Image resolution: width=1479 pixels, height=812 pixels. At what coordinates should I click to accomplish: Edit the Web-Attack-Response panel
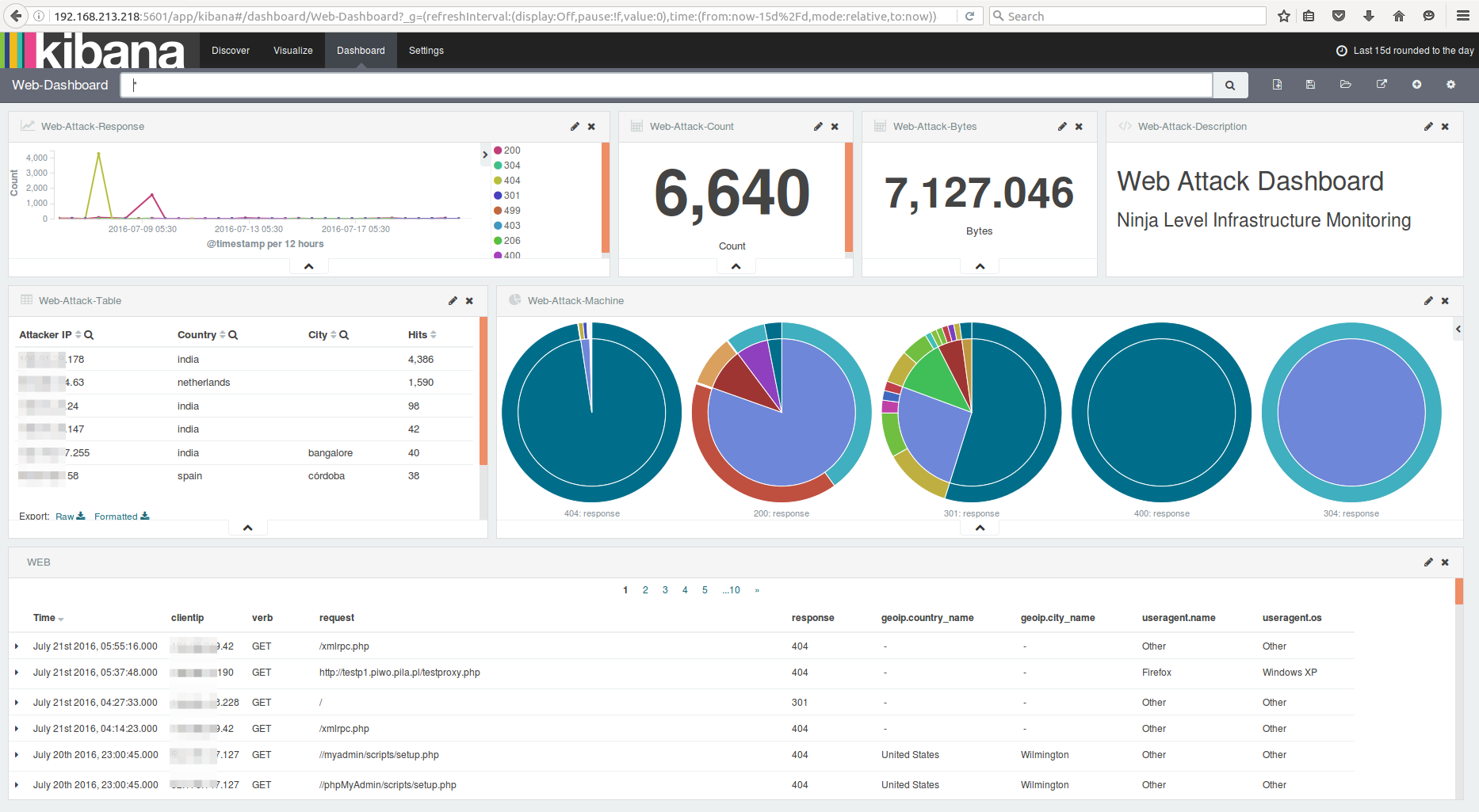(574, 126)
